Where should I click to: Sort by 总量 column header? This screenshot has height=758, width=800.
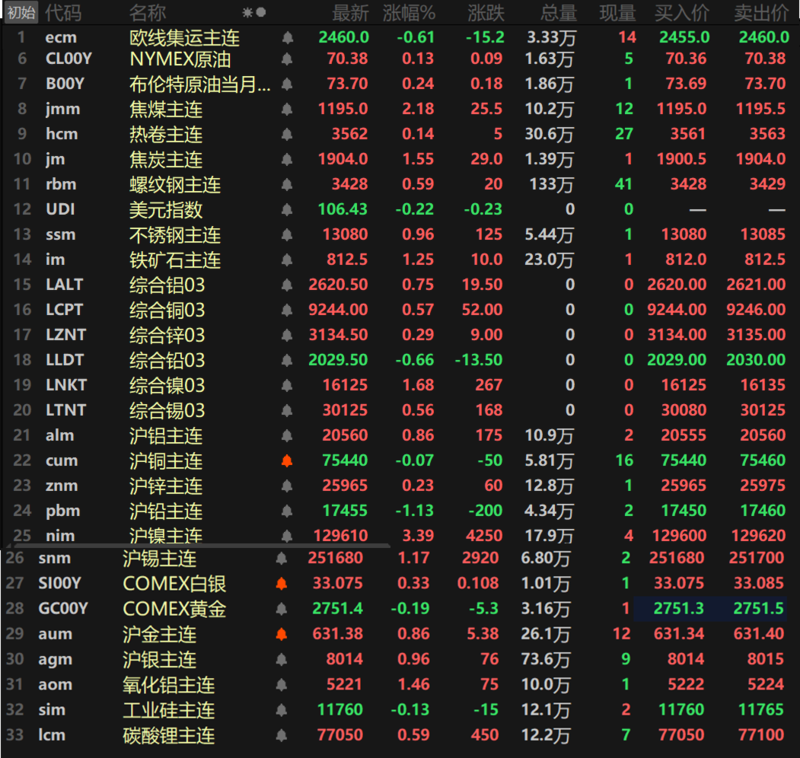coord(559,13)
